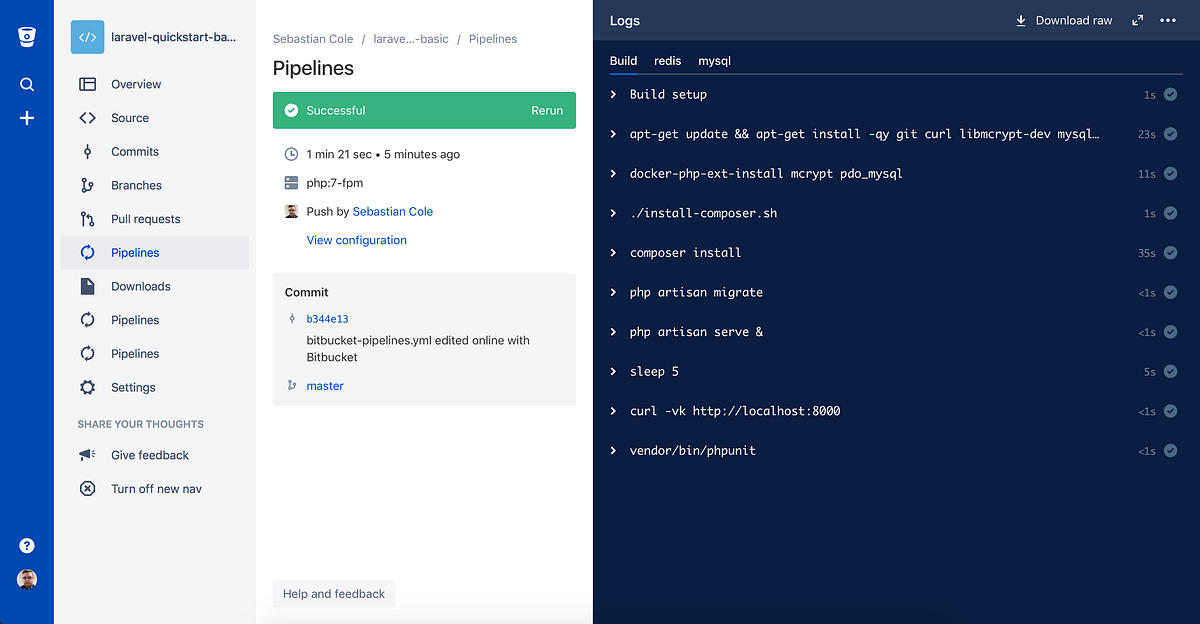Open the Source view icon in the sidebar
The width and height of the screenshot is (1200, 624).
87,117
